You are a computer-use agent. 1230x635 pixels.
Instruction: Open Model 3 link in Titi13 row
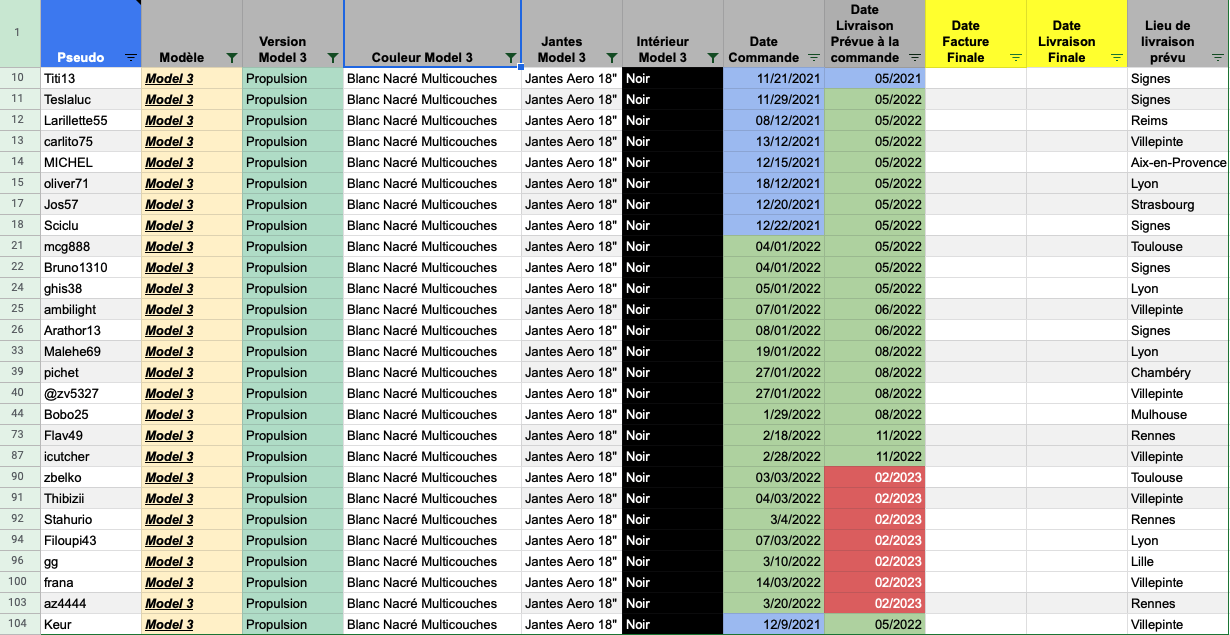[169, 78]
